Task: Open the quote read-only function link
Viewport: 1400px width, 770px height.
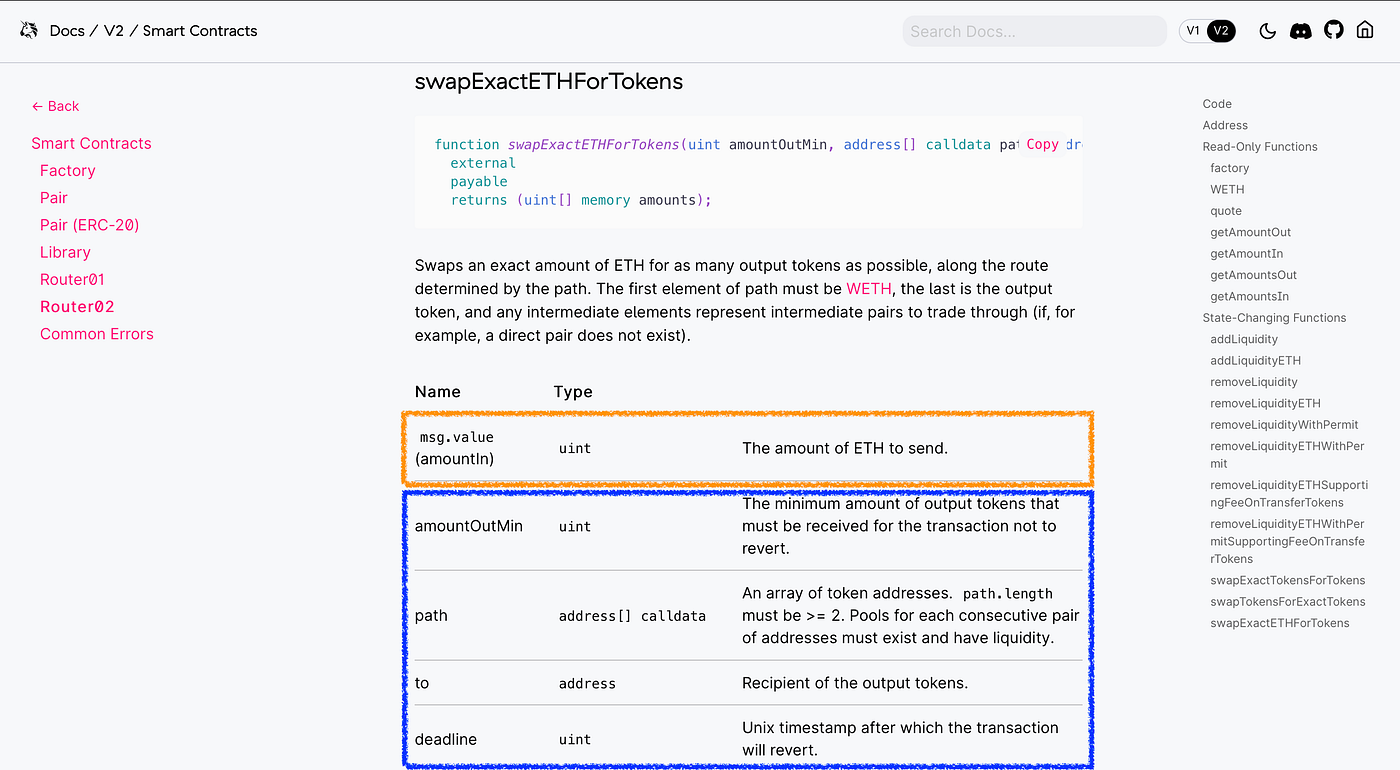Action: (1226, 210)
